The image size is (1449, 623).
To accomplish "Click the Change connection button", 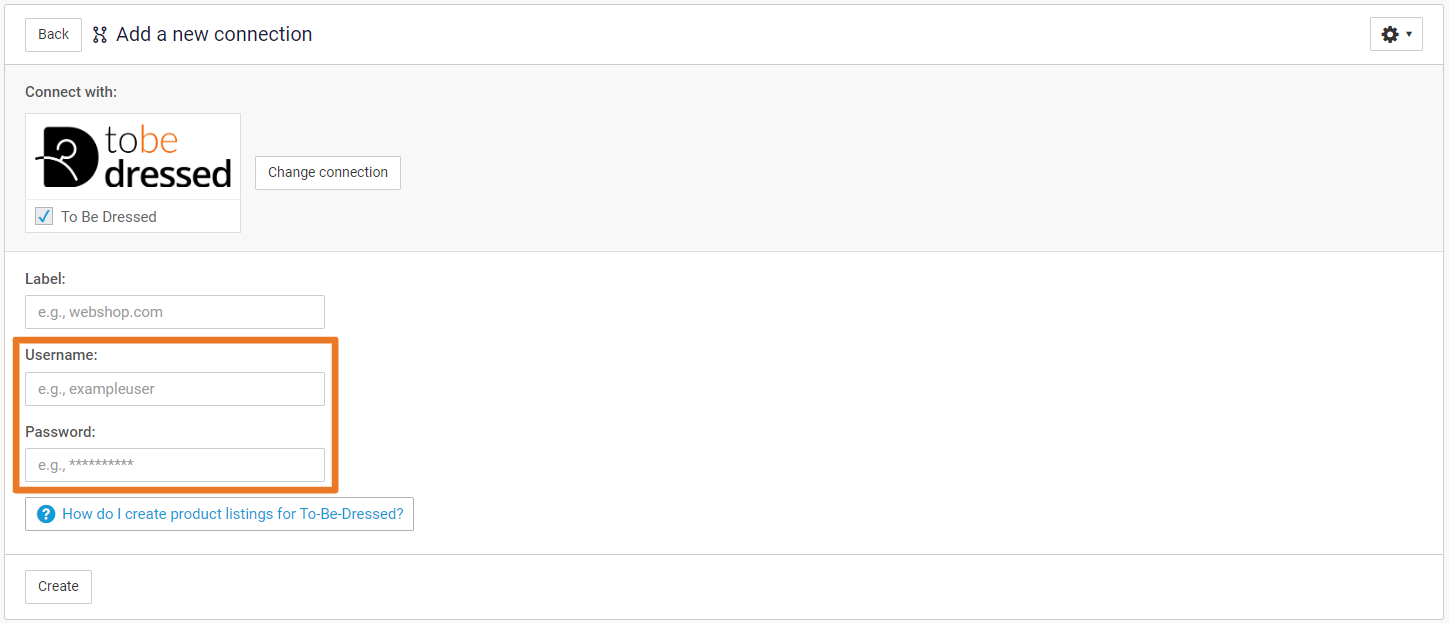I will point(328,172).
